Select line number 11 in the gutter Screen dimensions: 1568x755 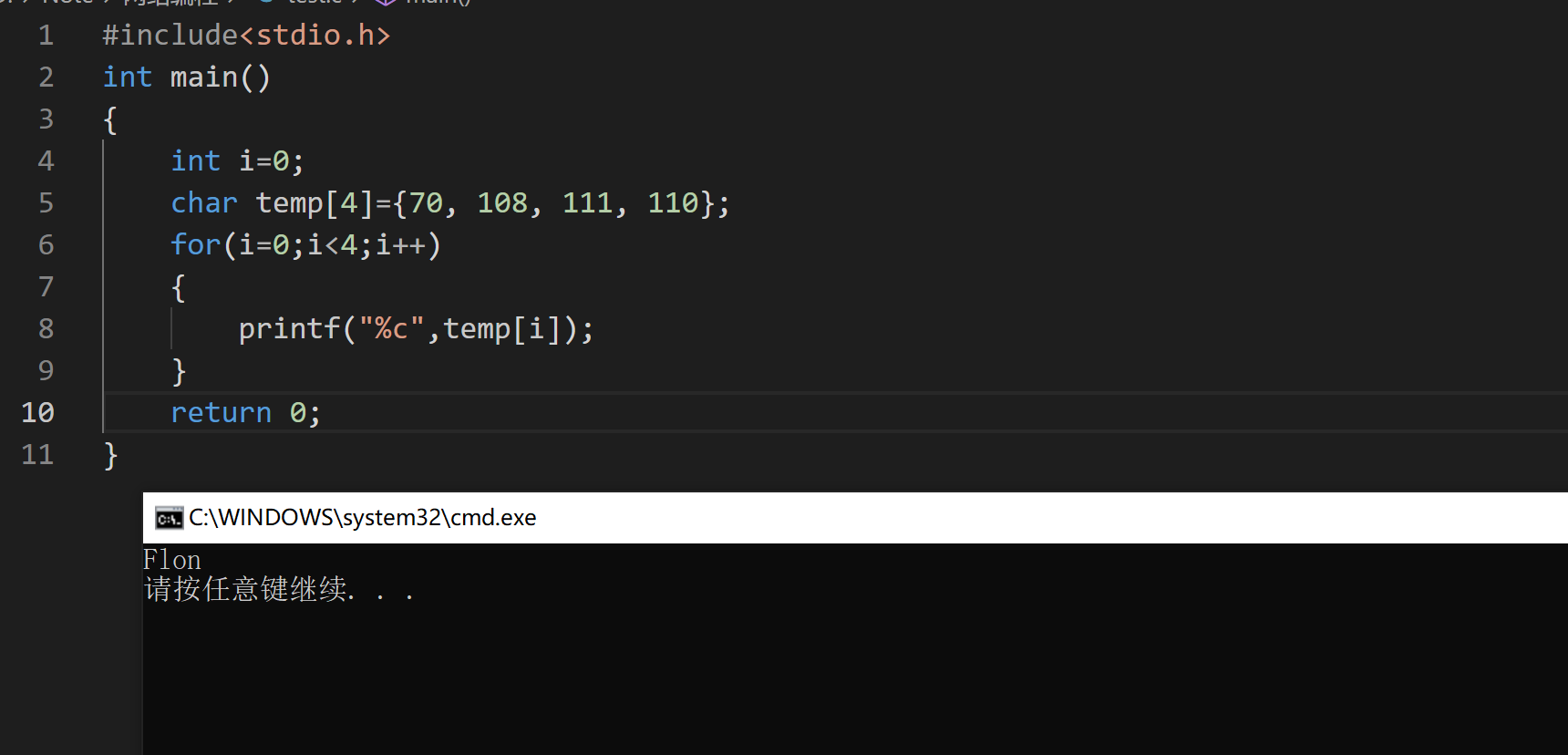tap(37, 454)
